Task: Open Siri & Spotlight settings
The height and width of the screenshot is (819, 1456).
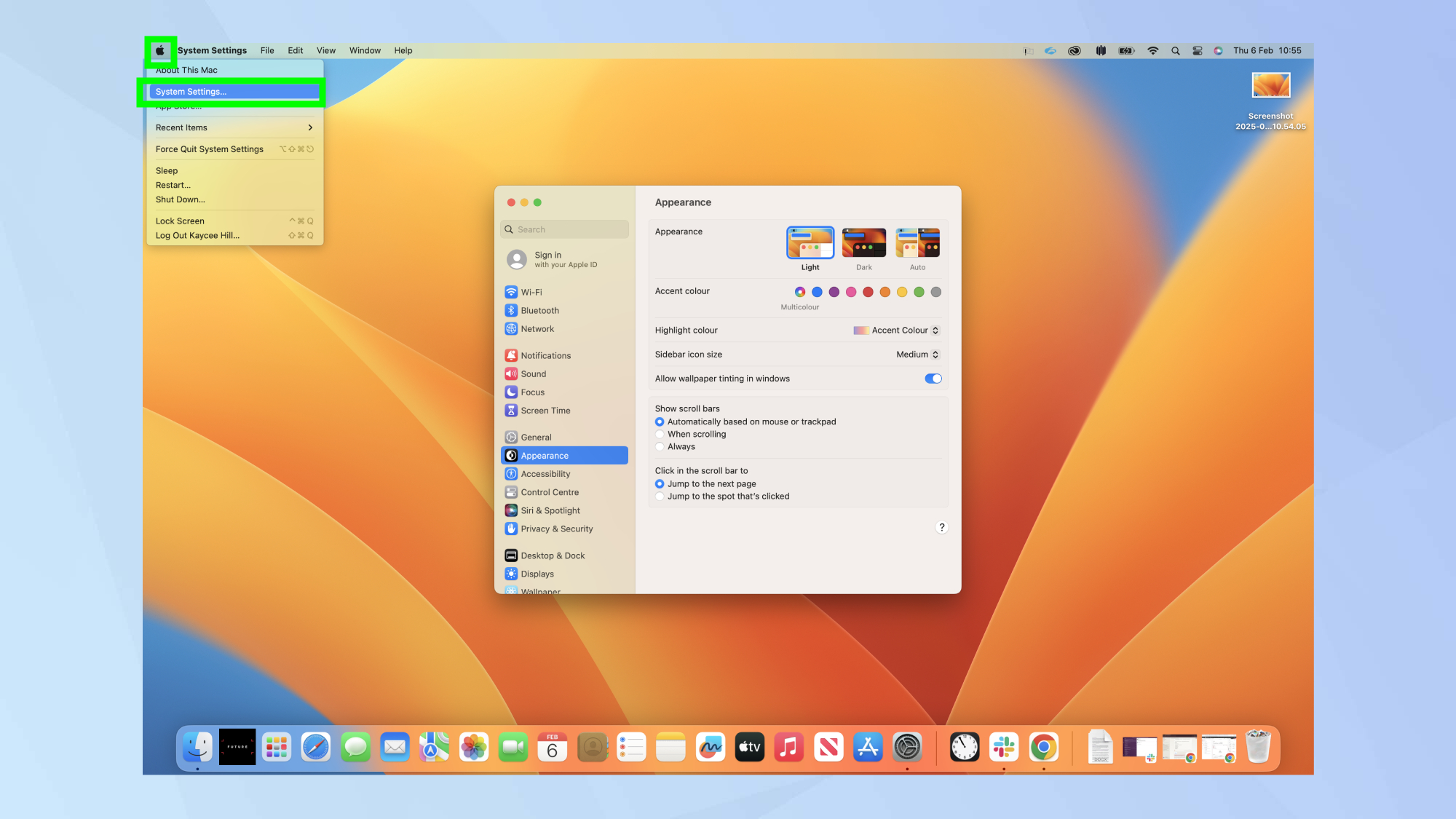Action: tap(550, 510)
